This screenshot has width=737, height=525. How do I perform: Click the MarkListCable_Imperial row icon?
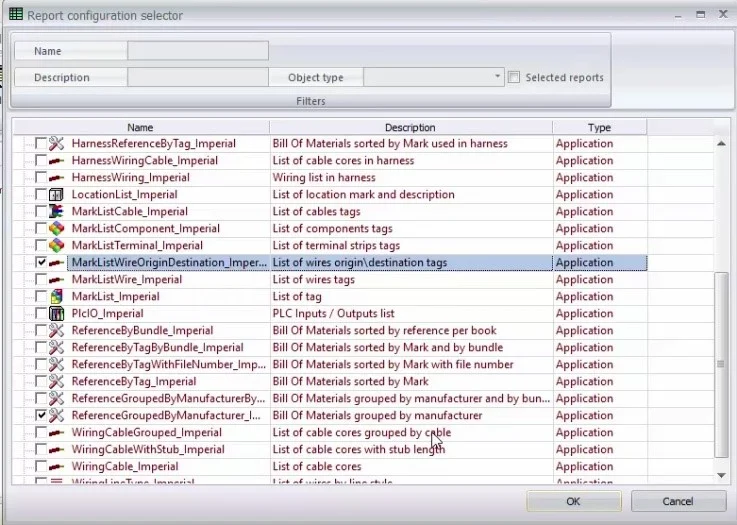[57, 212]
